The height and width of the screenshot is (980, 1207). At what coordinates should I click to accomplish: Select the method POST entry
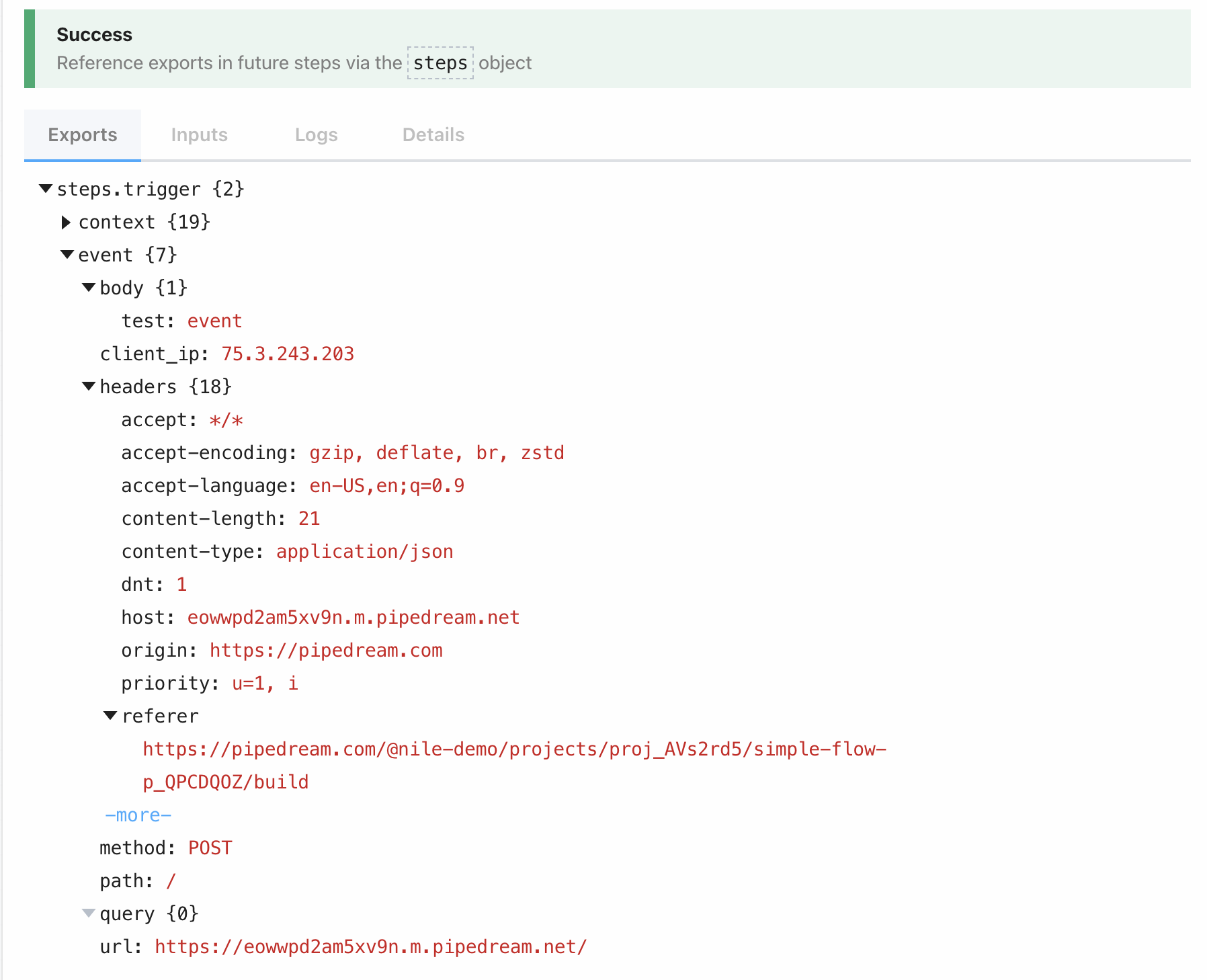(210, 848)
